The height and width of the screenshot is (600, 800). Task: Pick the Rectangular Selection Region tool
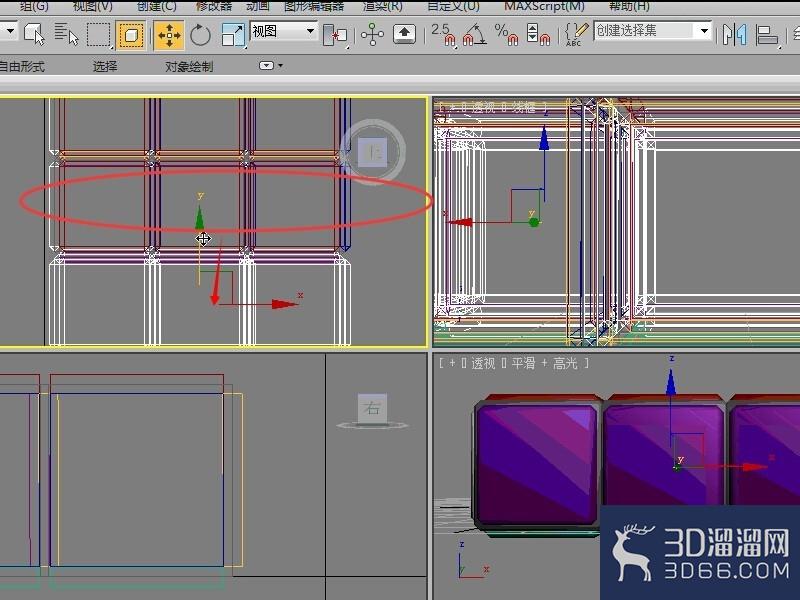[x=98, y=35]
